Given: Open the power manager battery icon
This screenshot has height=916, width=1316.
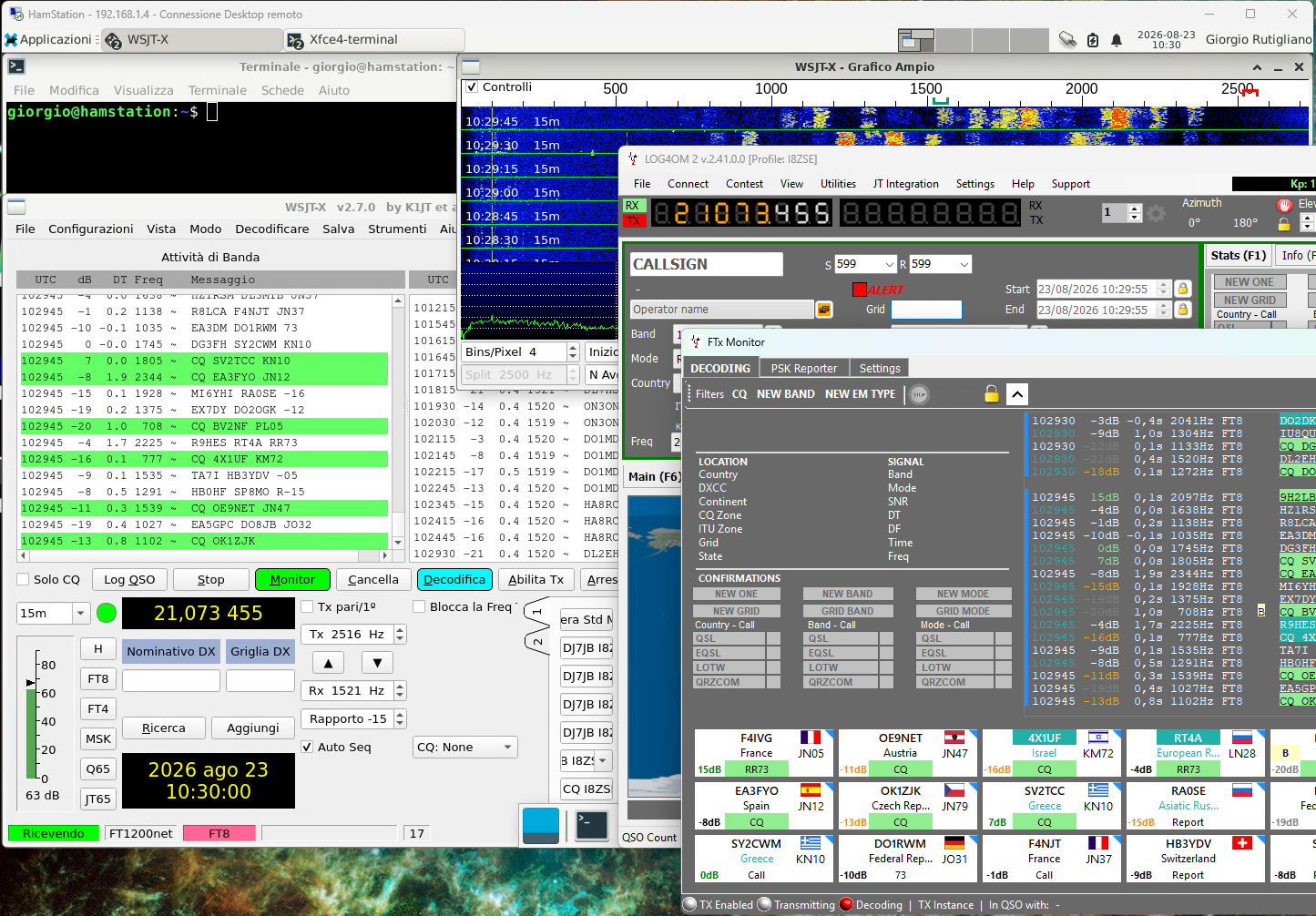Looking at the screenshot, I should coord(1093,39).
